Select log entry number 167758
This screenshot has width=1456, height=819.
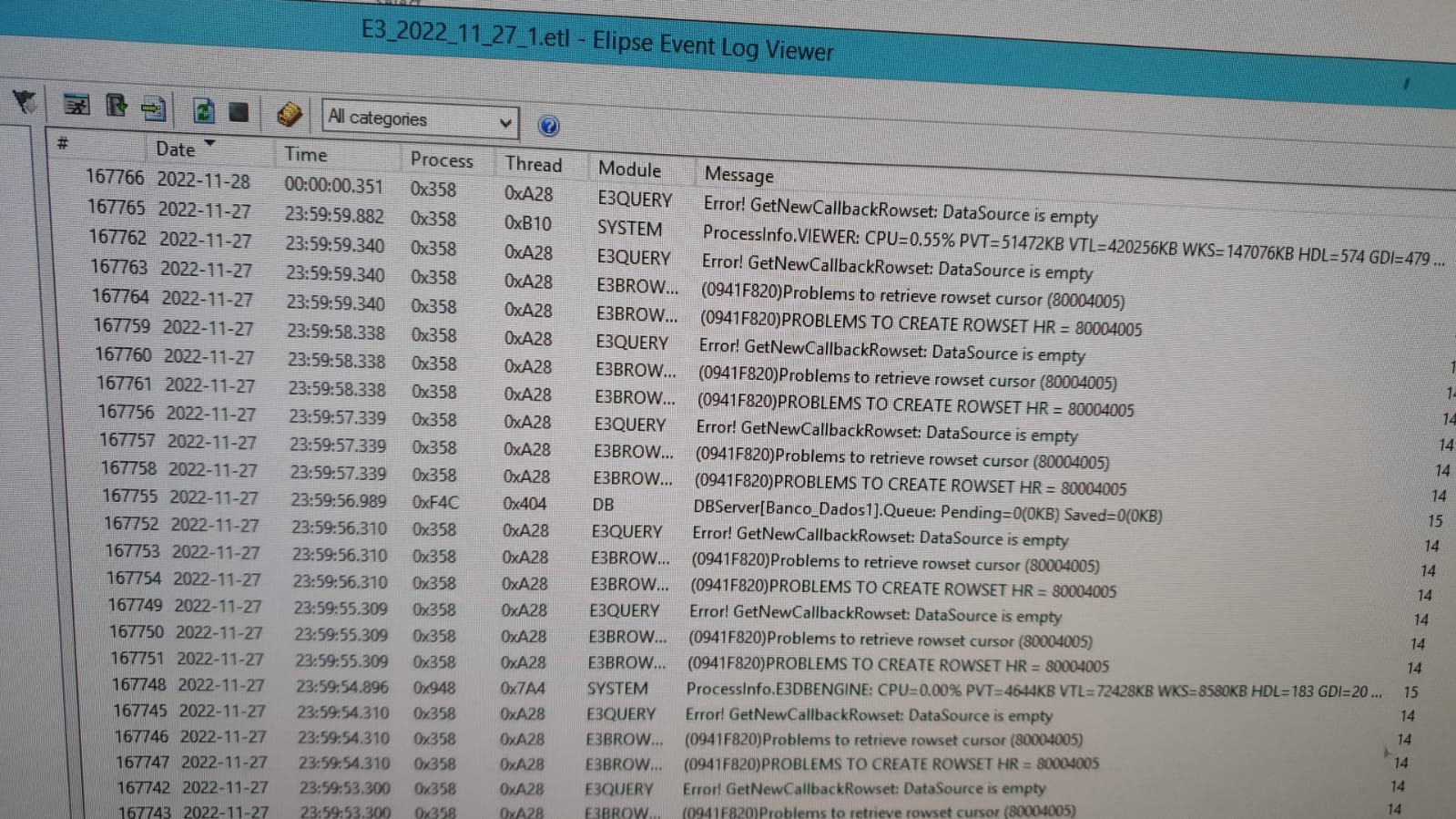click(129, 467)
